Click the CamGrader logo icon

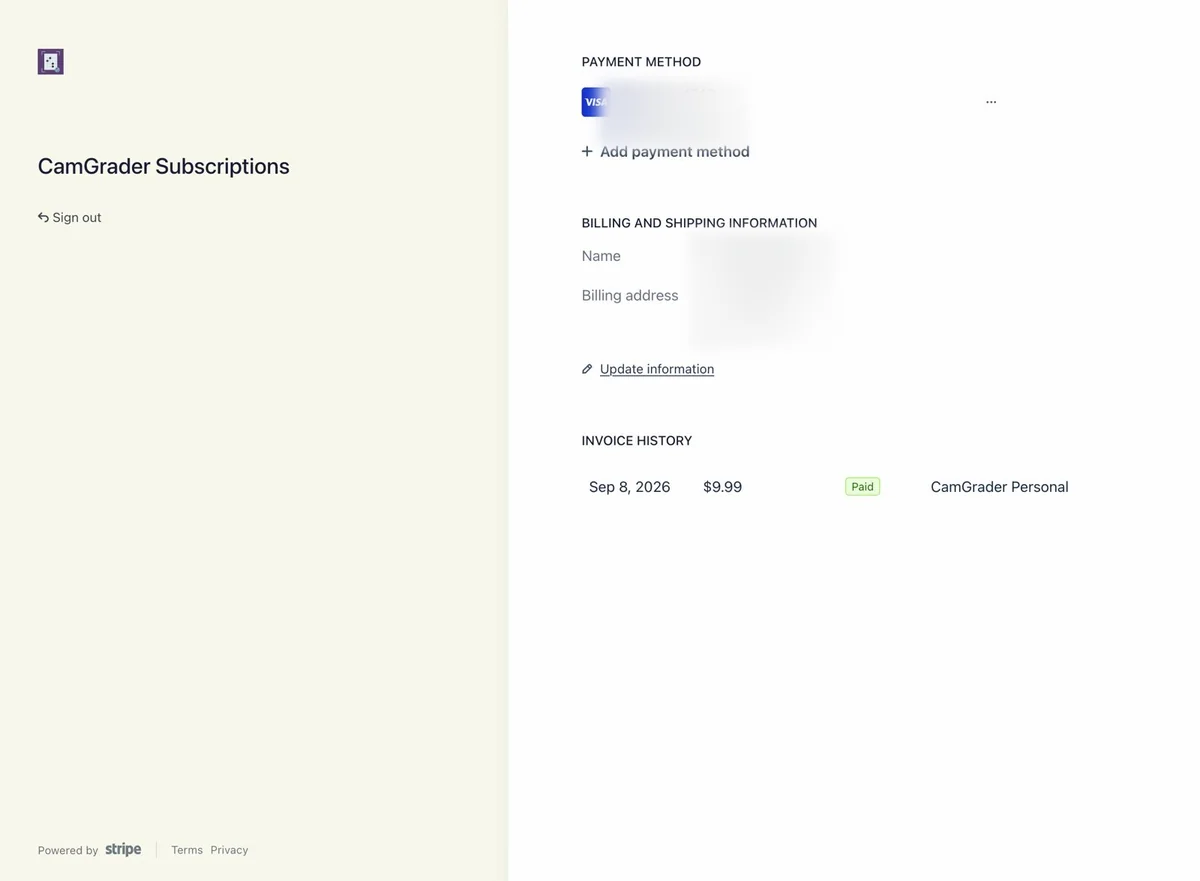pyautogui.click(x=51, y=62)
